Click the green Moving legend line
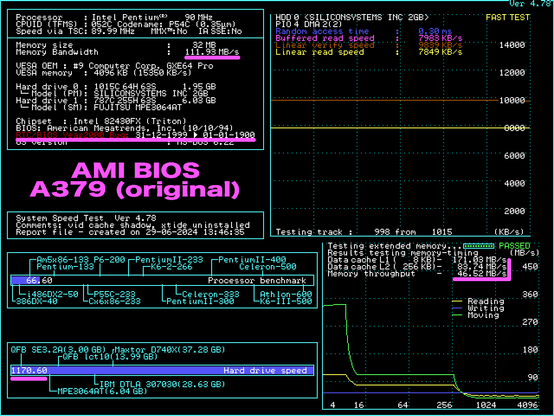 457,315
